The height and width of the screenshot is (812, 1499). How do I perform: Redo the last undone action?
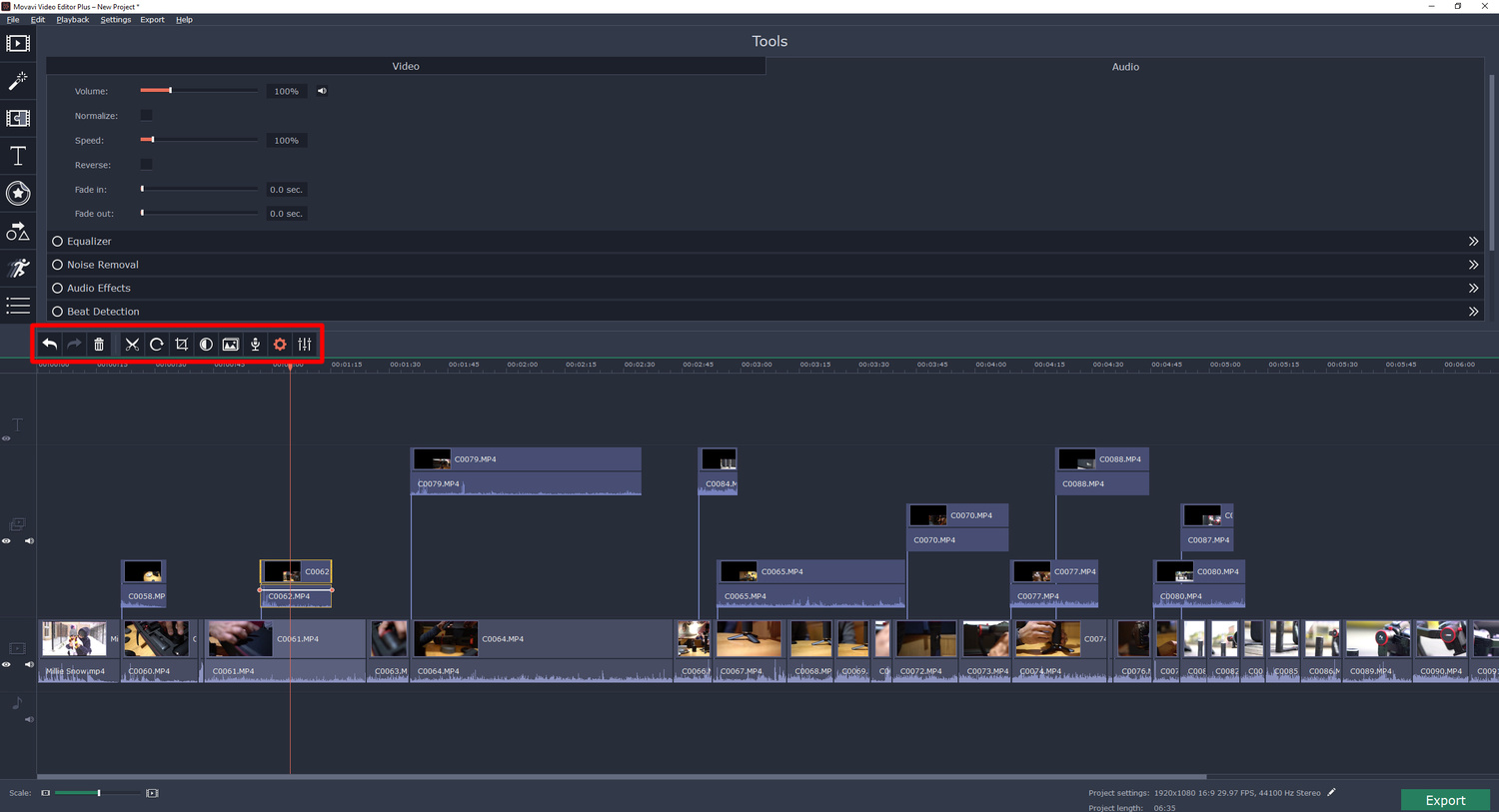click(x=74, y=344)
